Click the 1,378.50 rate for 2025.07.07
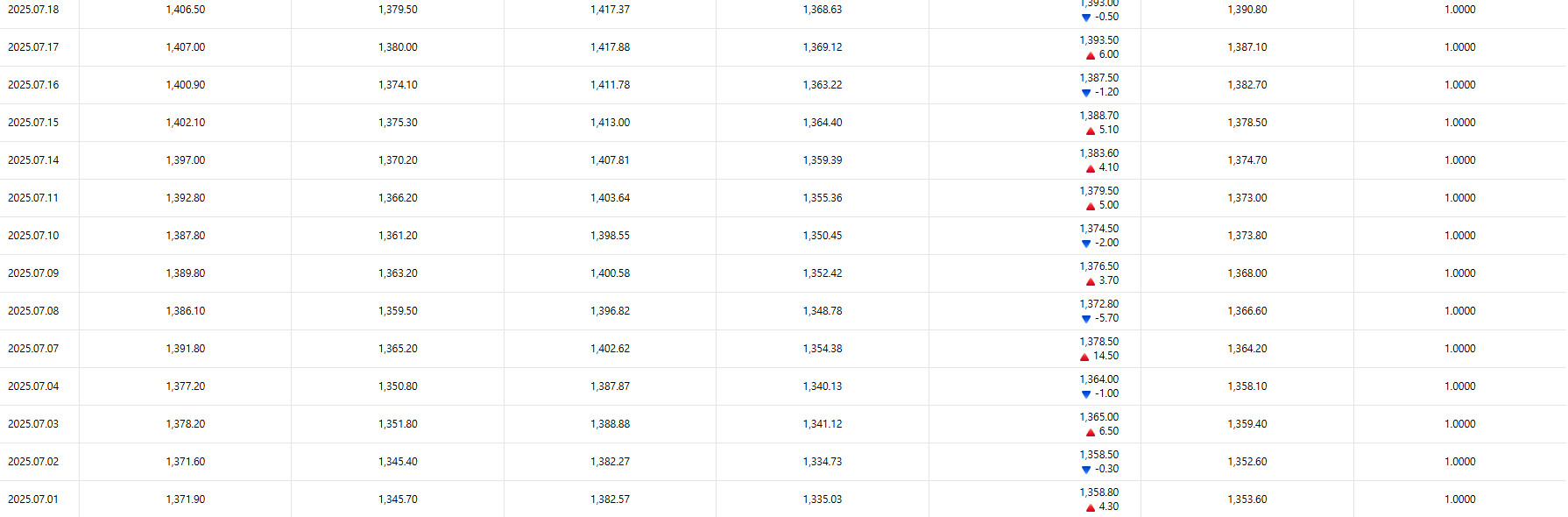This screenshot has width=1568, height=517. [x=1098, y=342]
